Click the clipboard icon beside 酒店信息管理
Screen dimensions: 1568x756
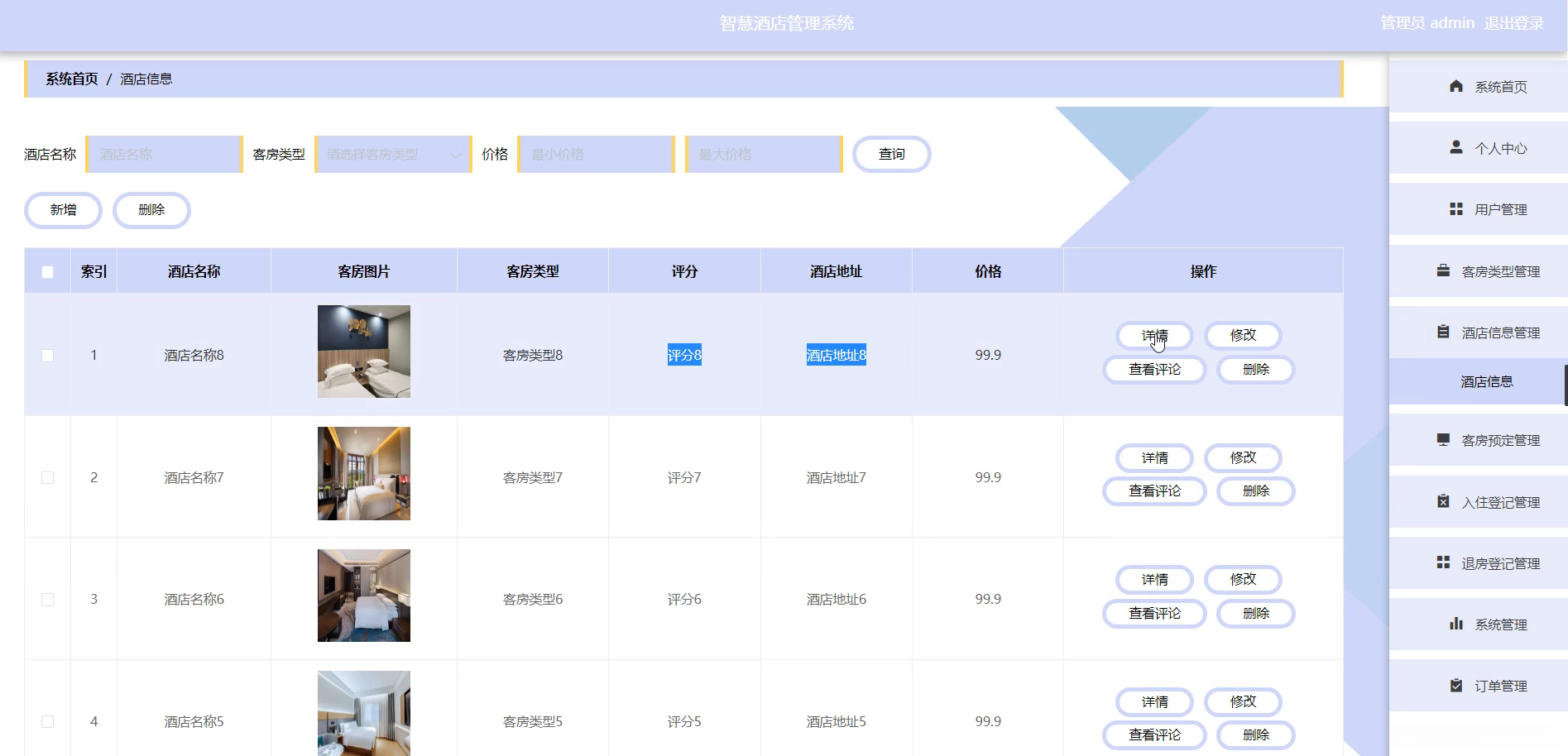[1443, 332]
